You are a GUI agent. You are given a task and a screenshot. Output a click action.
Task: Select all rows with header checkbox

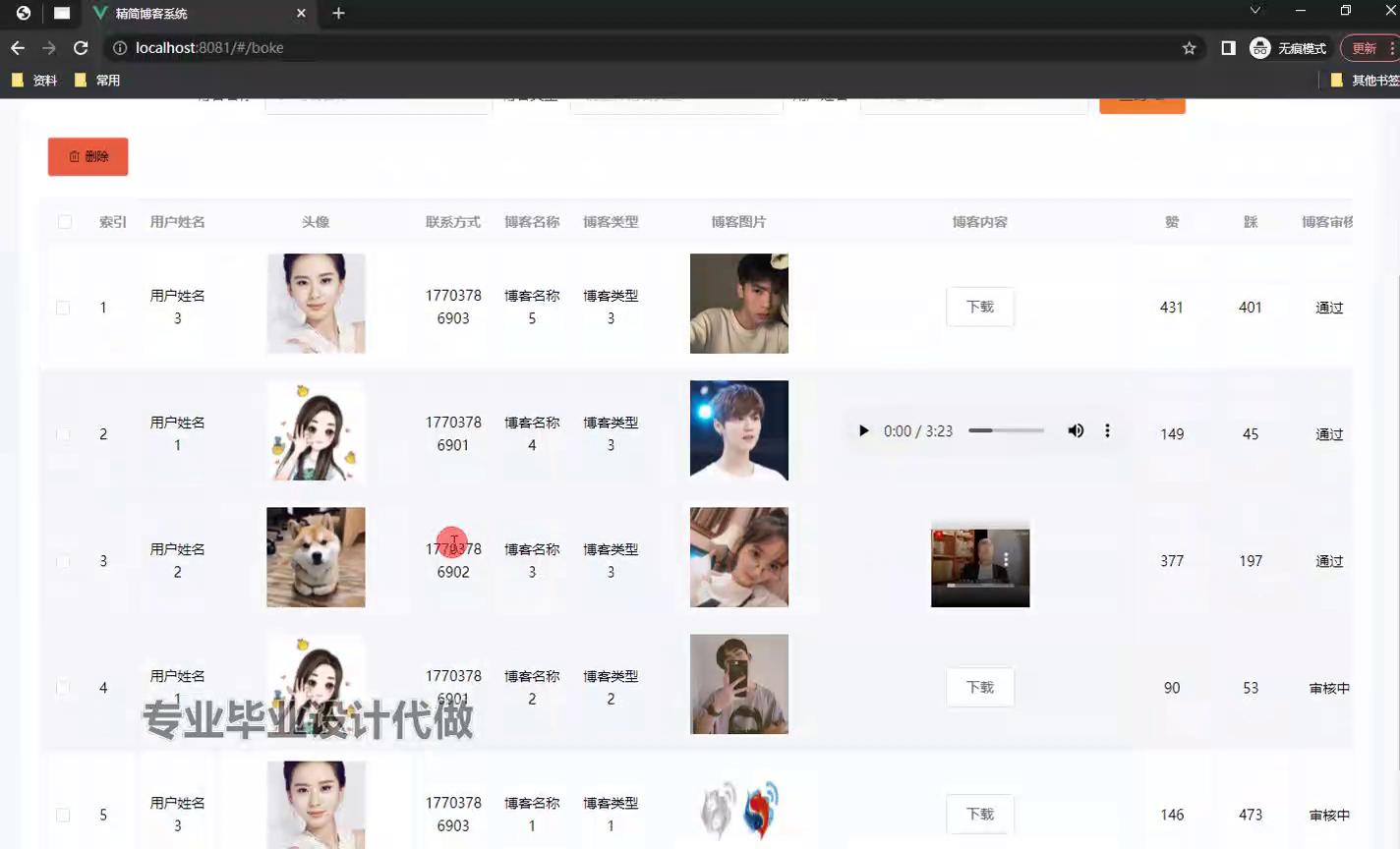(x=65, y=222)
